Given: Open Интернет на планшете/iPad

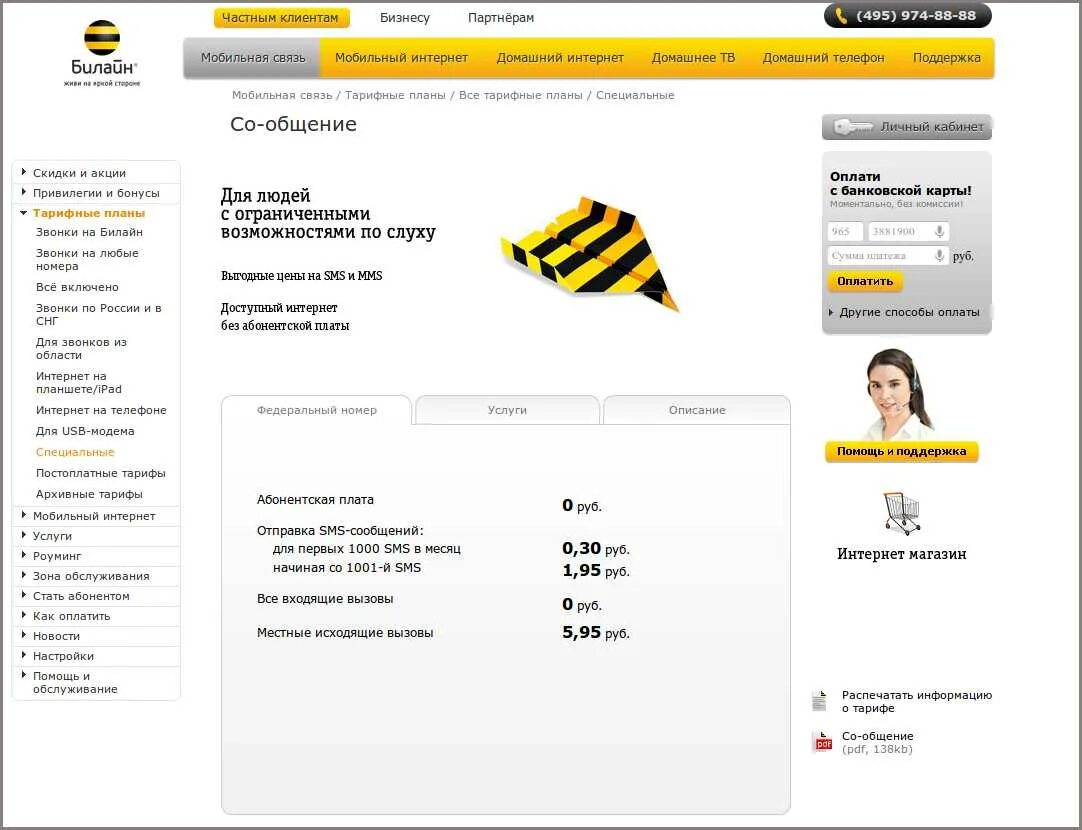Looking at the screenshot, I should pyautogui.click(x=78, y=382).
